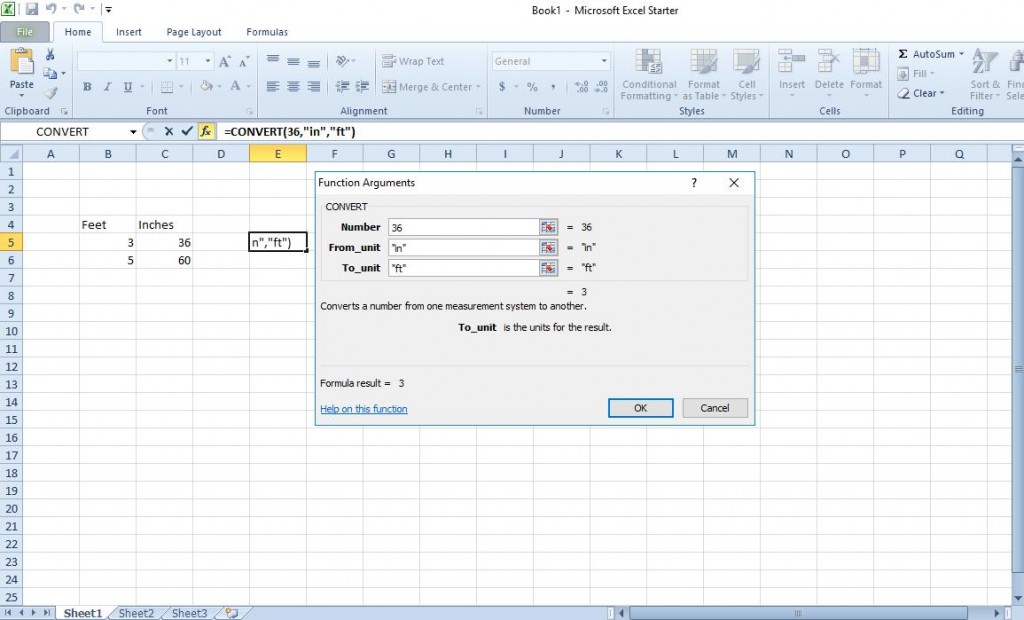
Task: Switch to Sheet2 tab
Action: tap(136, 613)
